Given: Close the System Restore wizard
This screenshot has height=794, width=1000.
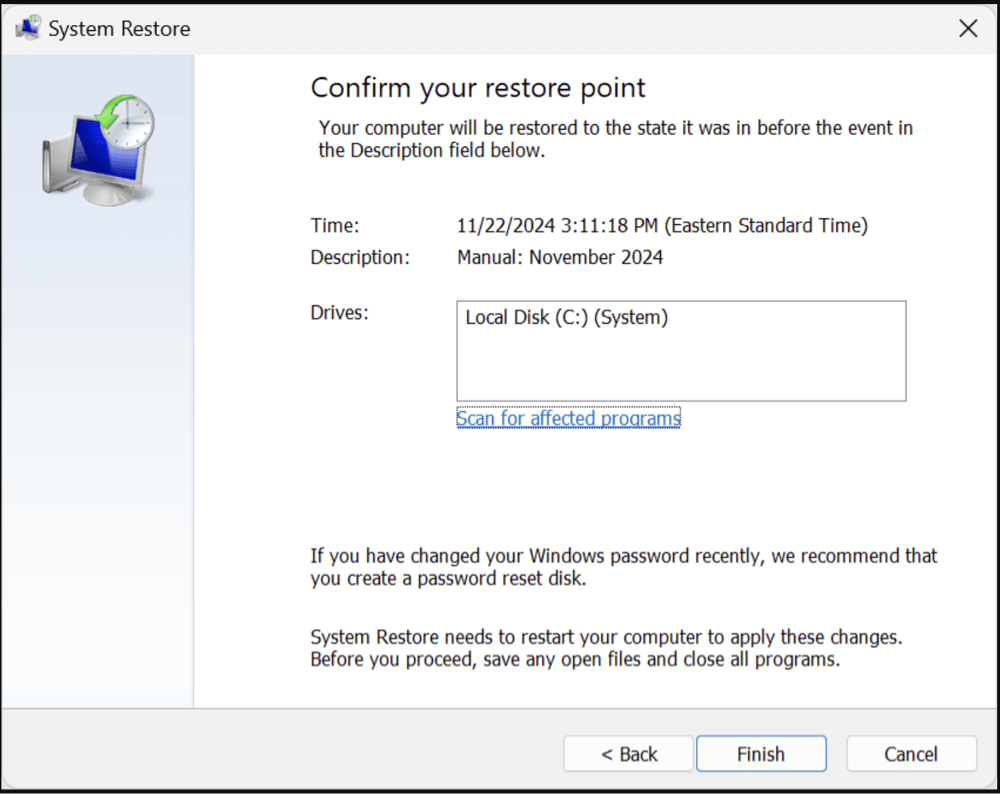Looking at the screenshot, I should click(x=967, y=28).
